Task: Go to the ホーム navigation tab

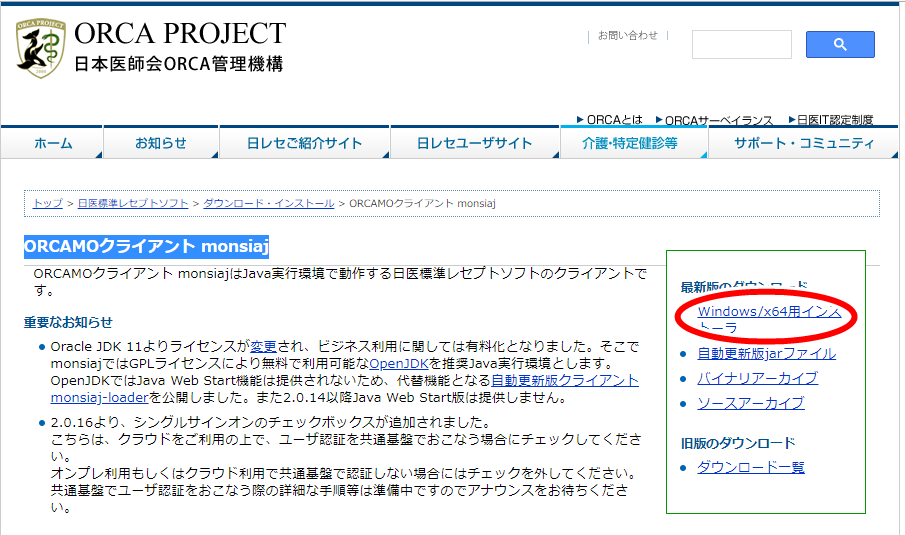Action: 53,143
